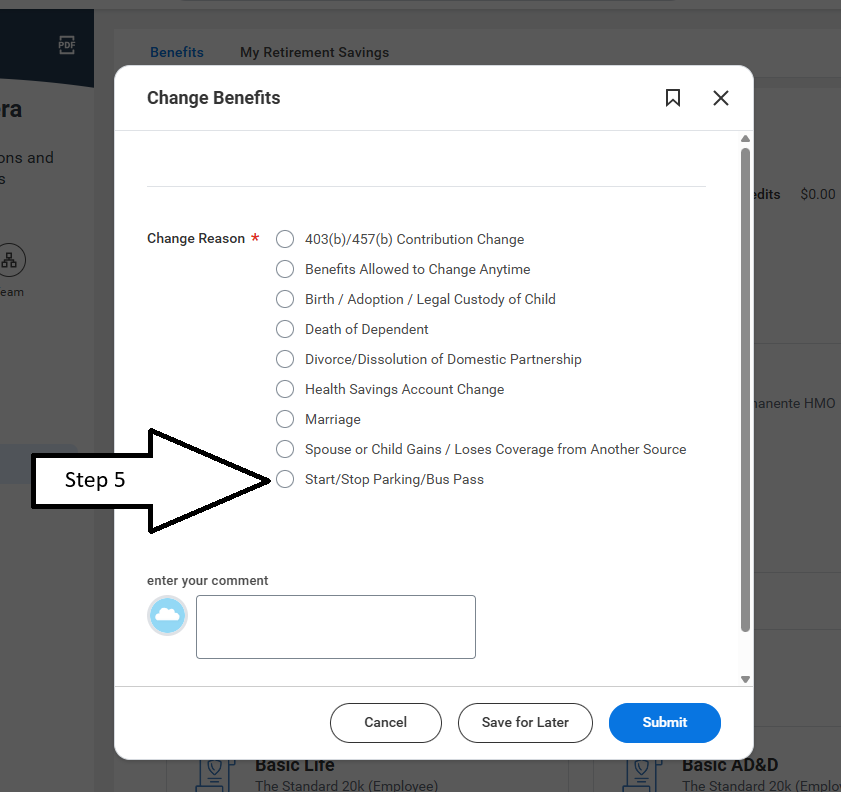841x792 pixels.
Task: Click the Submit button
Action: [x=665, y=723]
